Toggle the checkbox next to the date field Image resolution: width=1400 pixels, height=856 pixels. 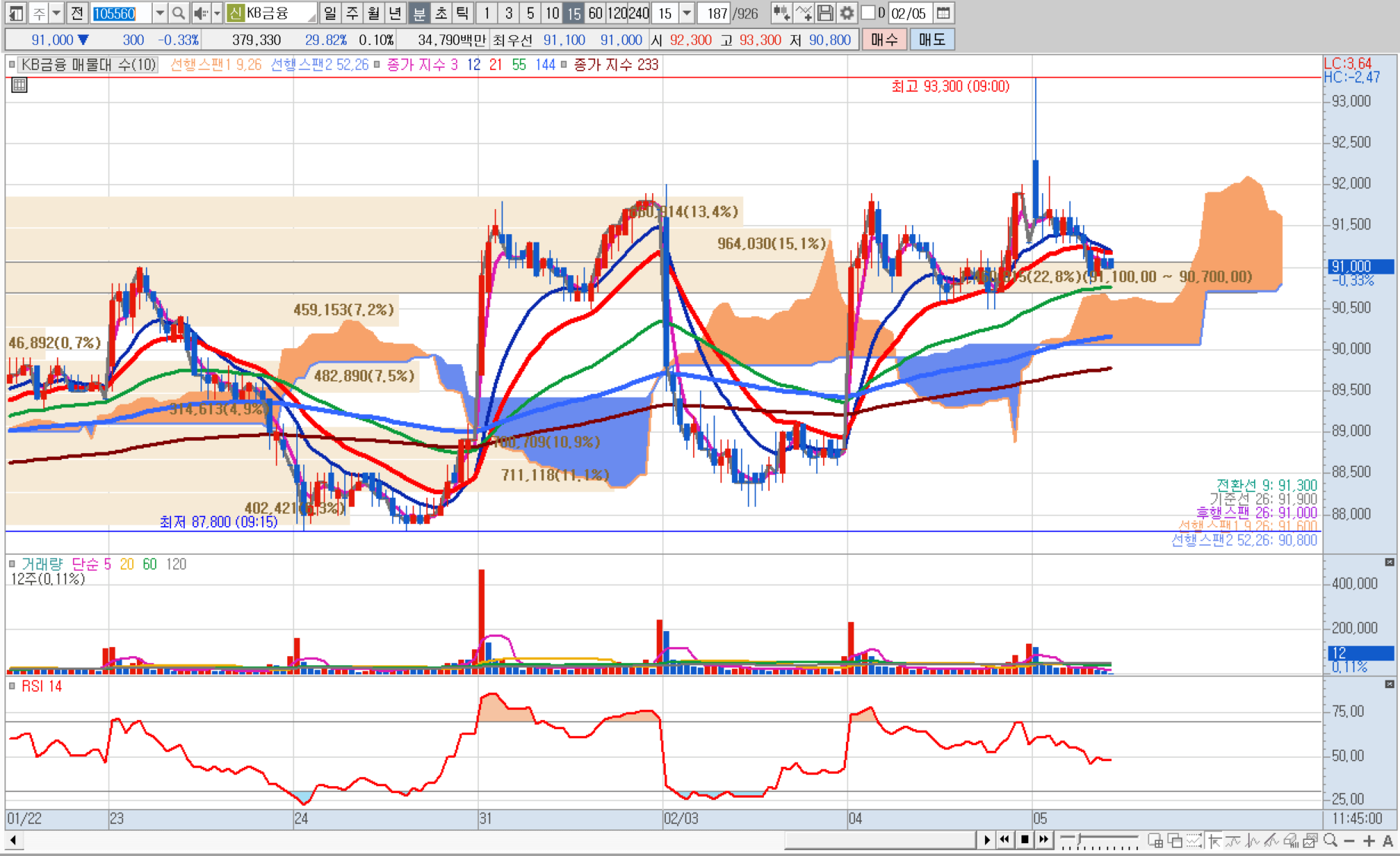tap(867, 13)
